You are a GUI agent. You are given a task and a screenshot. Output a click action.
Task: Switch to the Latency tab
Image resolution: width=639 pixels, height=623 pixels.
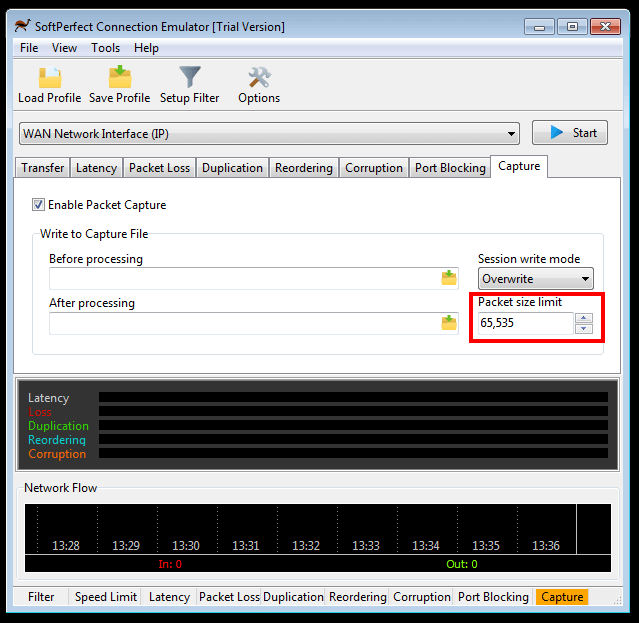click(96, 168)
